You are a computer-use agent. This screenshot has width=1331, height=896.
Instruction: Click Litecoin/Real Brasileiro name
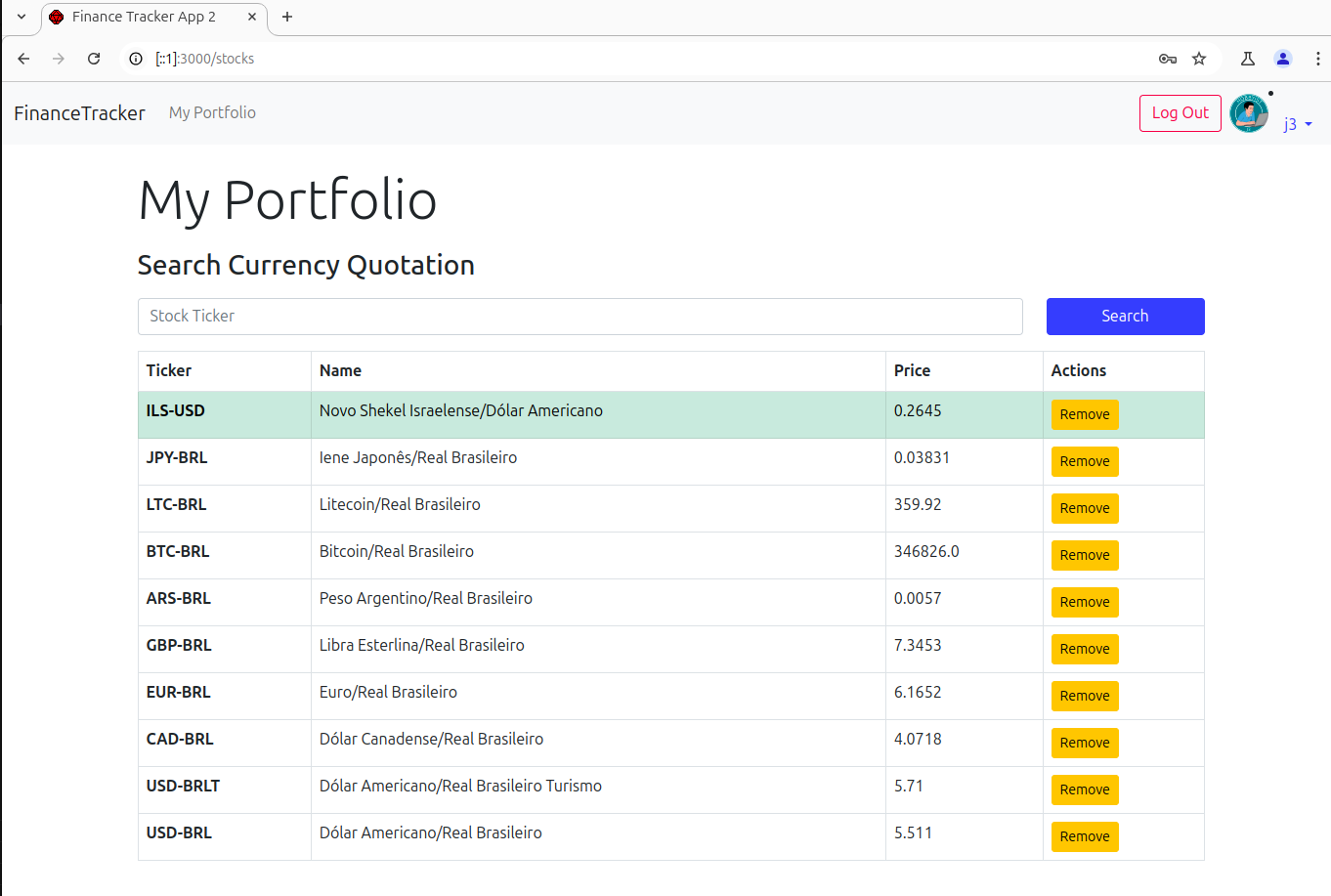pos(400,504)
